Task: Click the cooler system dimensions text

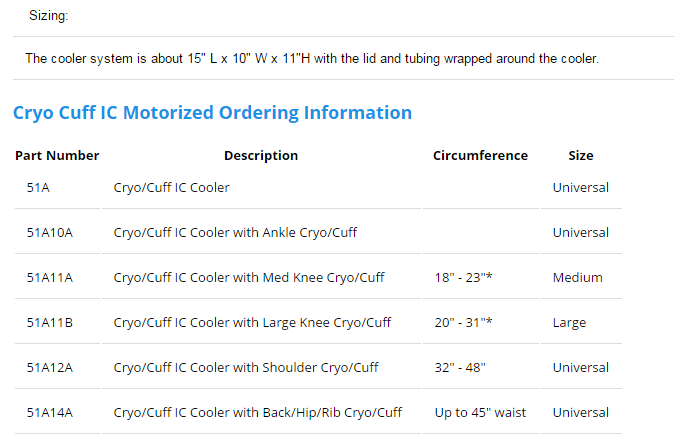Action: (x=312, y=58)
